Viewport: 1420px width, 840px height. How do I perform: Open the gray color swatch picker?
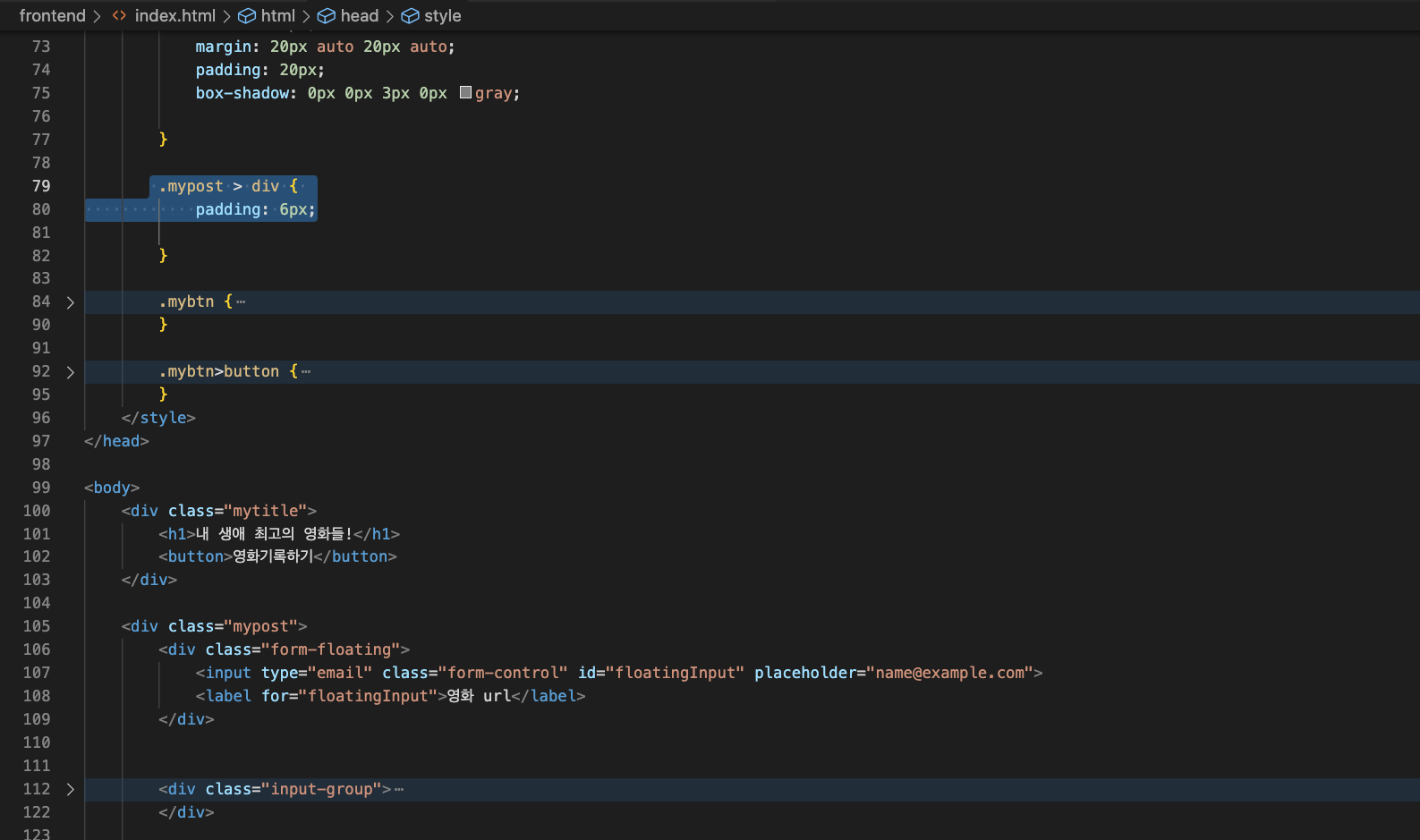click(x=465, y=92)
